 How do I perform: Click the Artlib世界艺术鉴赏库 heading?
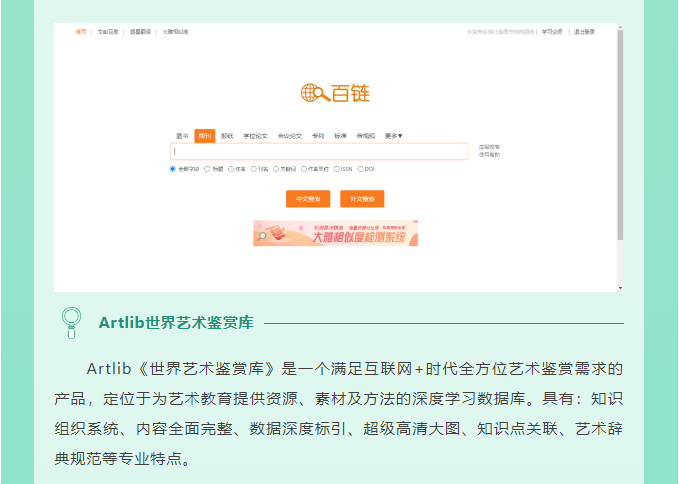(176, 323)
